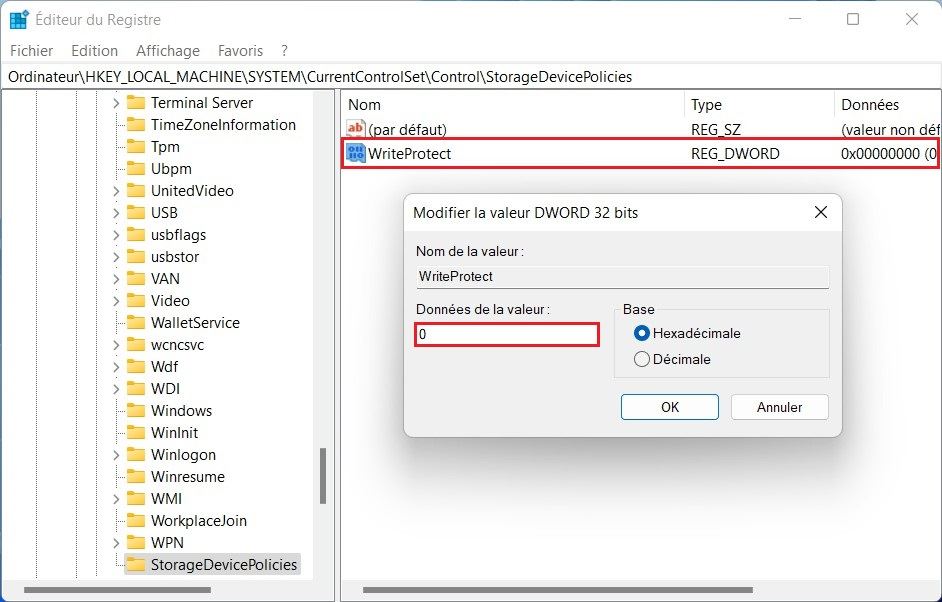This screenshot has width=942, height=602.
Task: Click the Terminal Server folder icon
Action: [x=138, y=102]
